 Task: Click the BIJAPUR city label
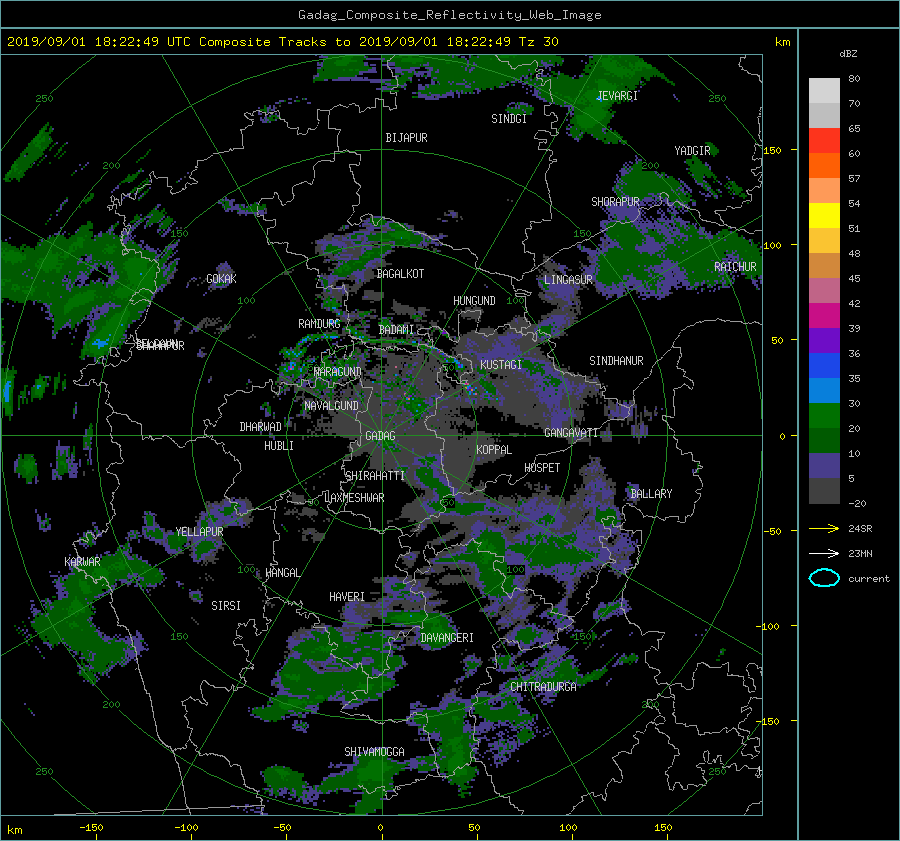pyautogui.click(x=406, y=138)
